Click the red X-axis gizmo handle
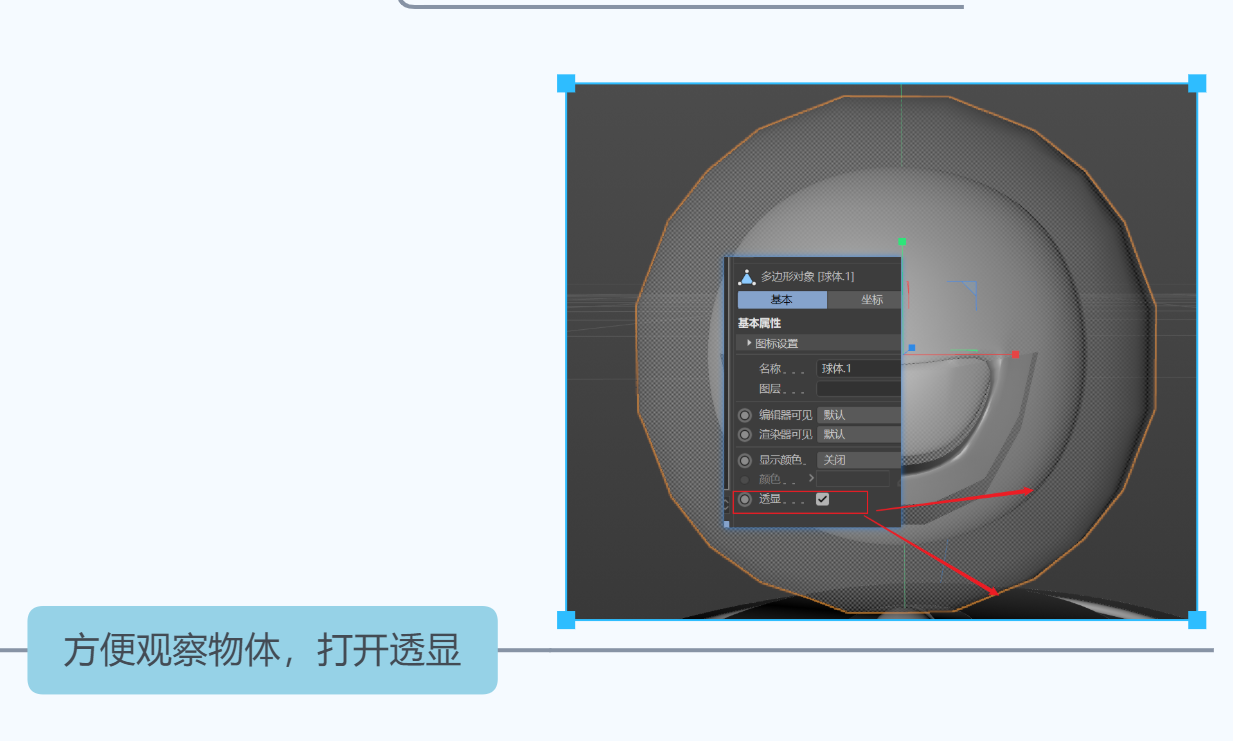Image resolution: width=1233 pixels, height=741 pixels. click(x=1015, y=354)
